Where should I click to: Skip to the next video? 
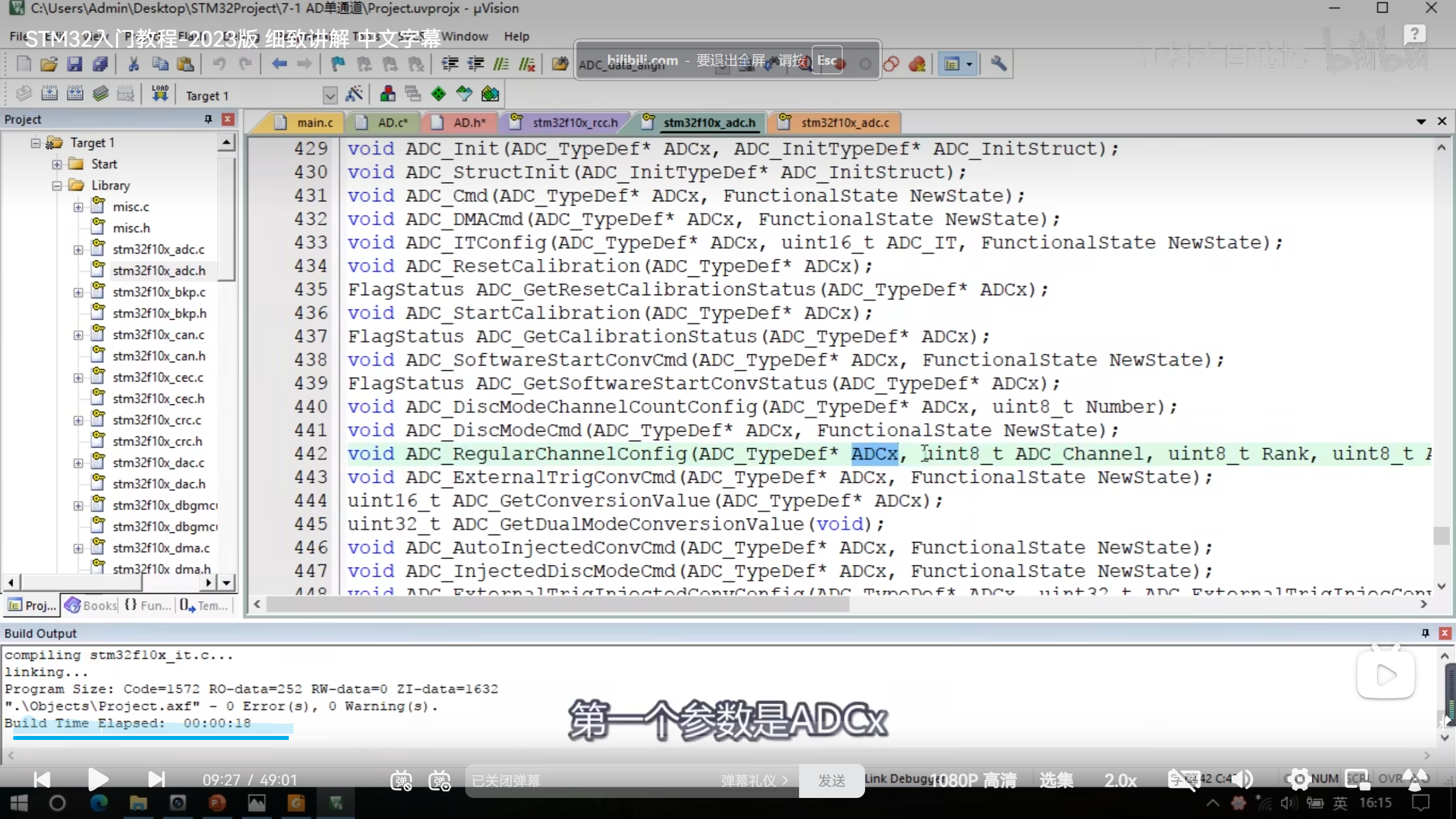pos(156,780)
